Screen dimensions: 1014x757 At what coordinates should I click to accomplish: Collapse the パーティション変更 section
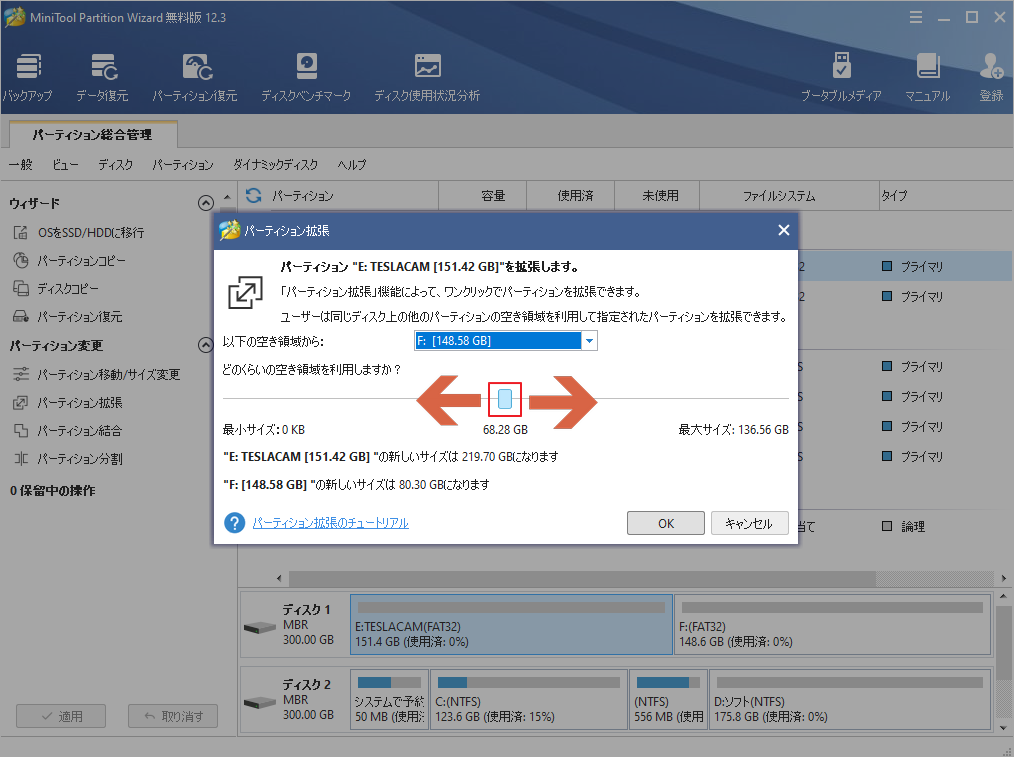[206, 345]
